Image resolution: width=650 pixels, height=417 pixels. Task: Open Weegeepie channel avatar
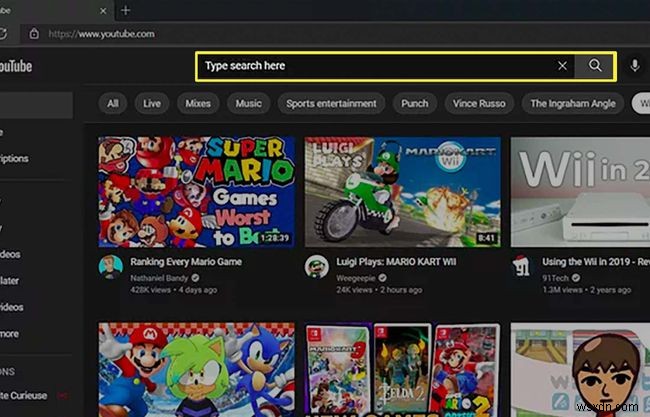[317, 267]
